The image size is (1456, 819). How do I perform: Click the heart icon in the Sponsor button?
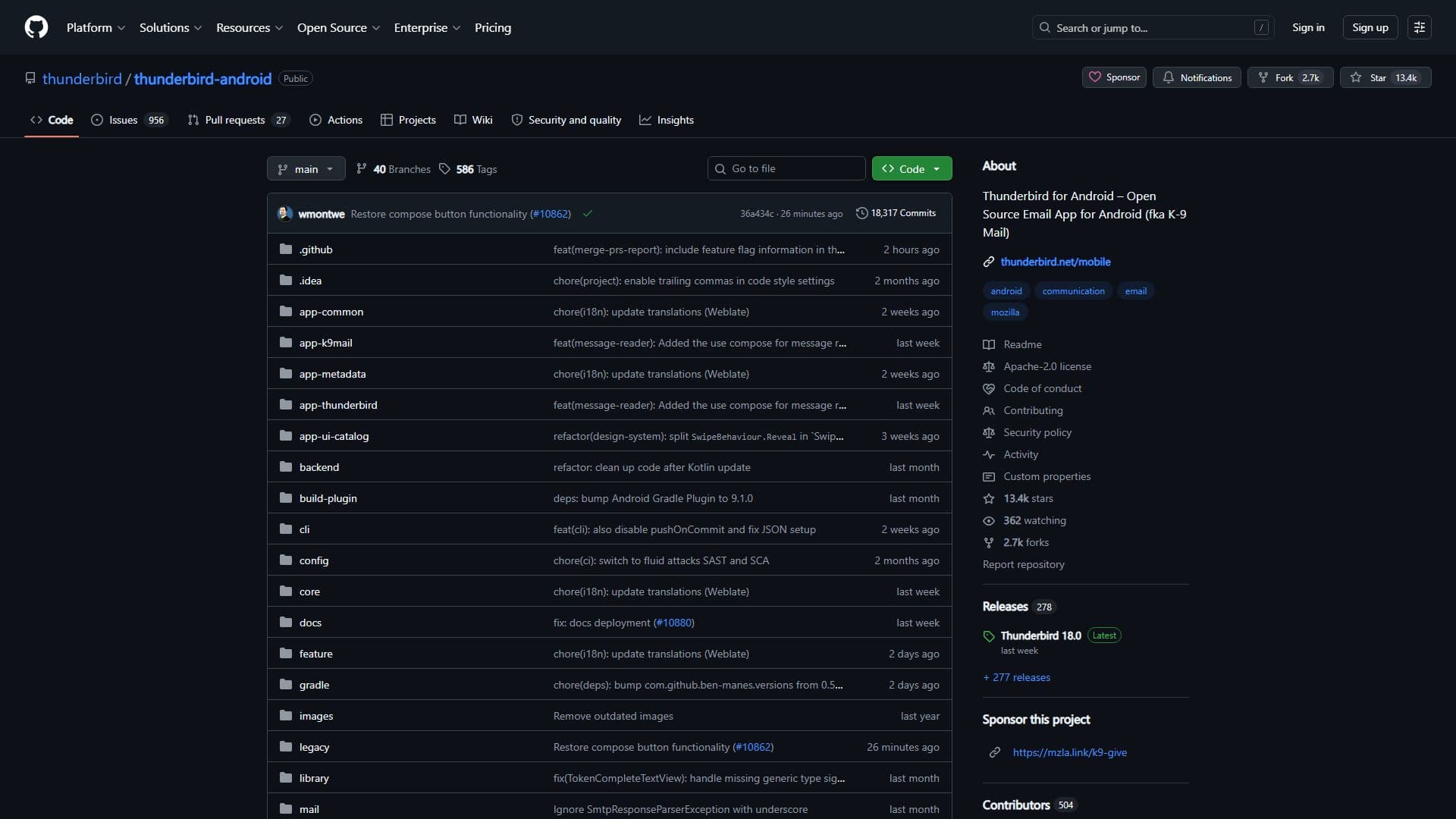[1095, 77]
